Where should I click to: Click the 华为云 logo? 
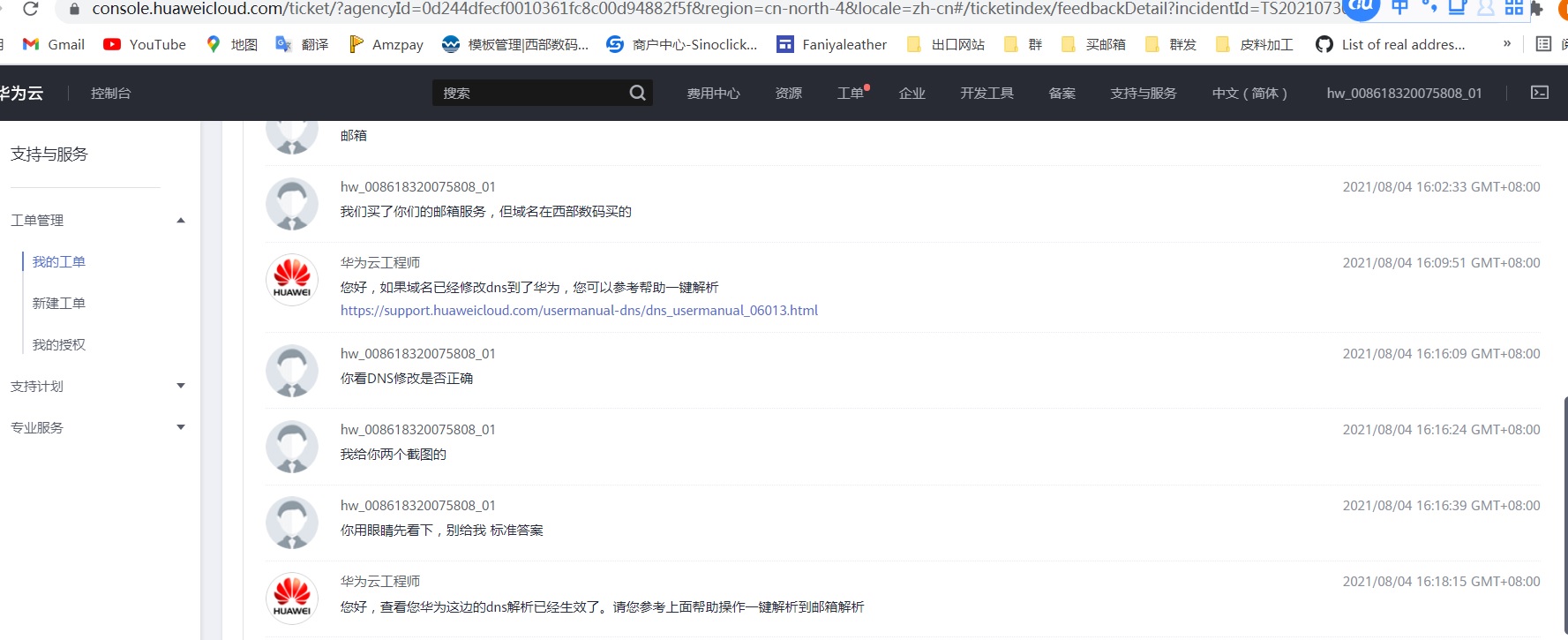point(21,93)
